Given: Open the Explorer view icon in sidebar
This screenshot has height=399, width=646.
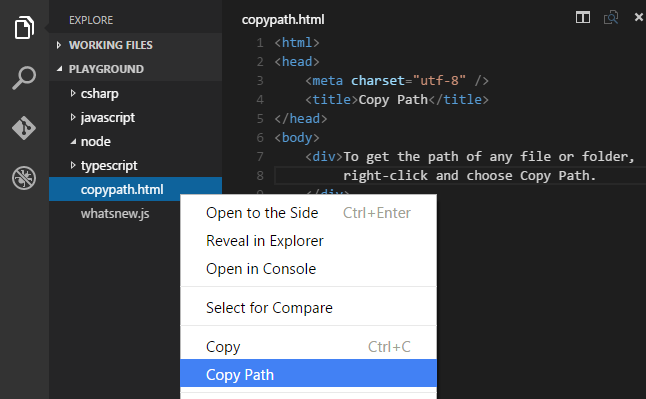Looking at the screenshot, I should pyautogui.click(x=24, y=28).
